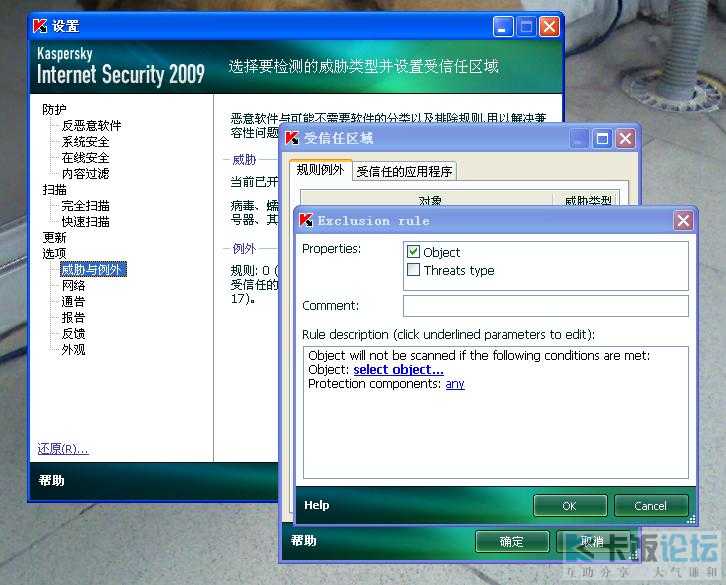726x585 pixels.
Task: Open Help in Exclusion rule dialog
Action: click(x=317, y=505)
